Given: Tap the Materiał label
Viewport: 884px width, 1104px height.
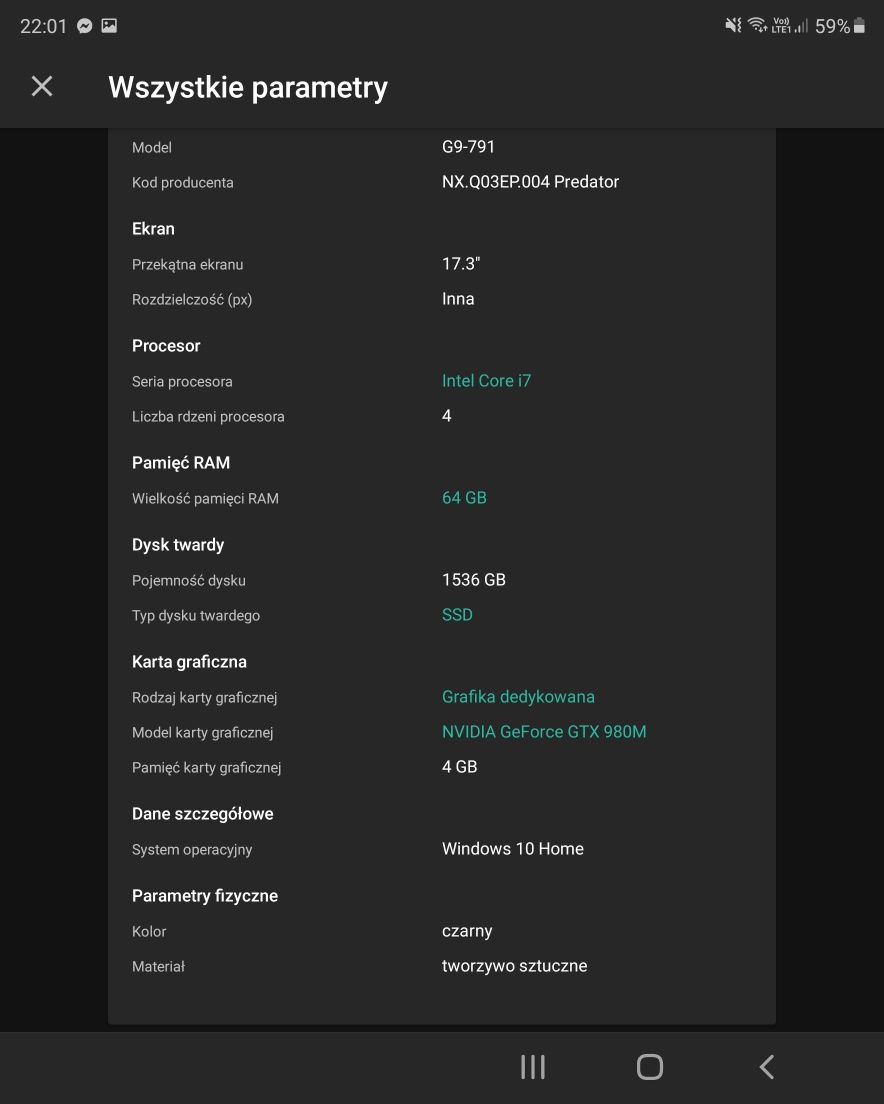Looking at the screenshot, I should (158, 967).
